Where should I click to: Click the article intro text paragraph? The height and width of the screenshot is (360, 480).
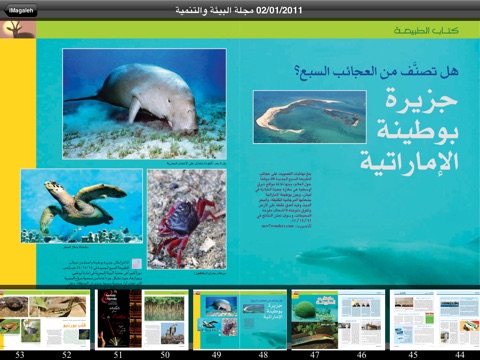[285, 200]
